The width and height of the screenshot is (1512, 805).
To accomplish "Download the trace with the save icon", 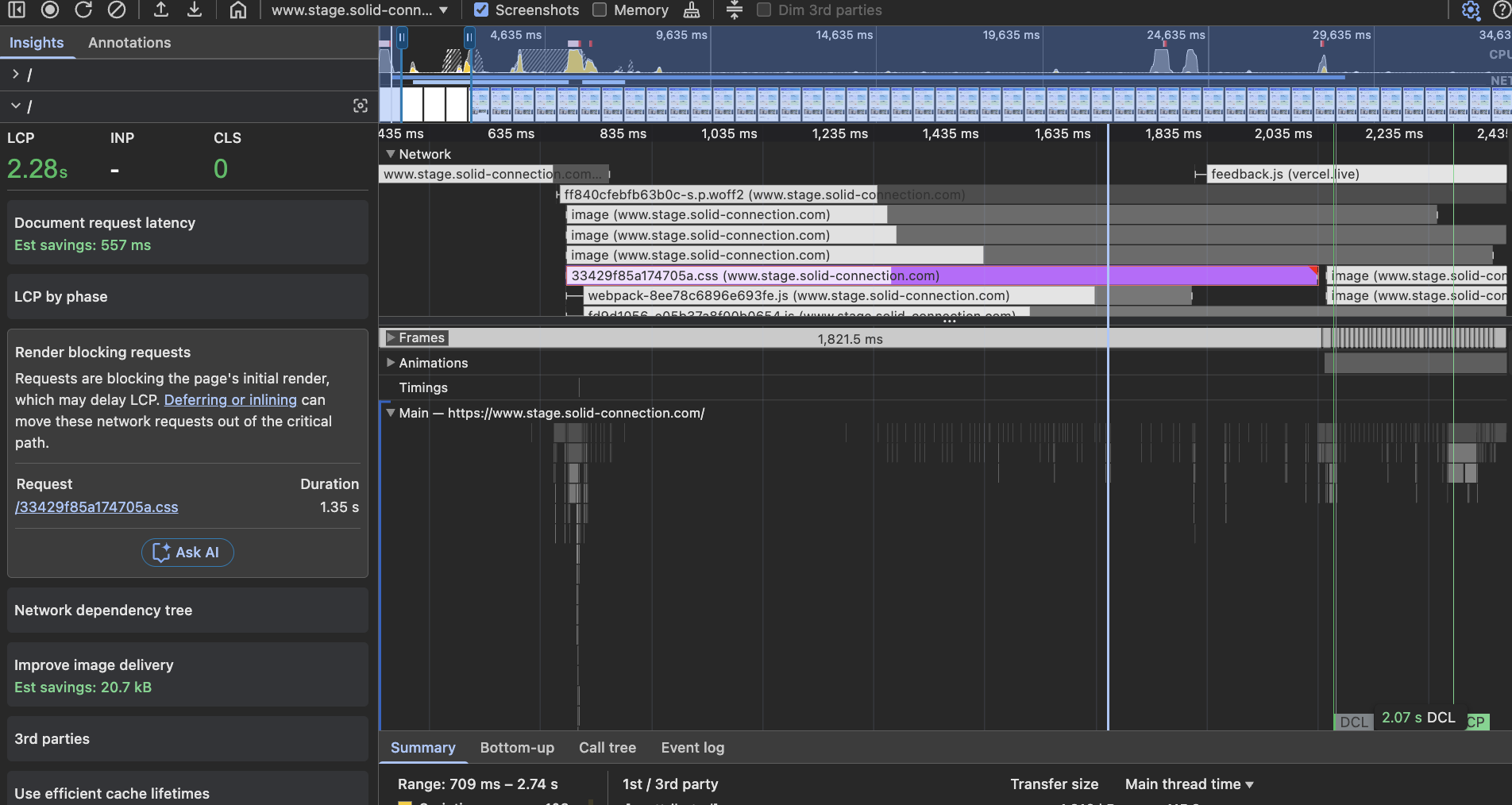I will [x=195, y=10].
